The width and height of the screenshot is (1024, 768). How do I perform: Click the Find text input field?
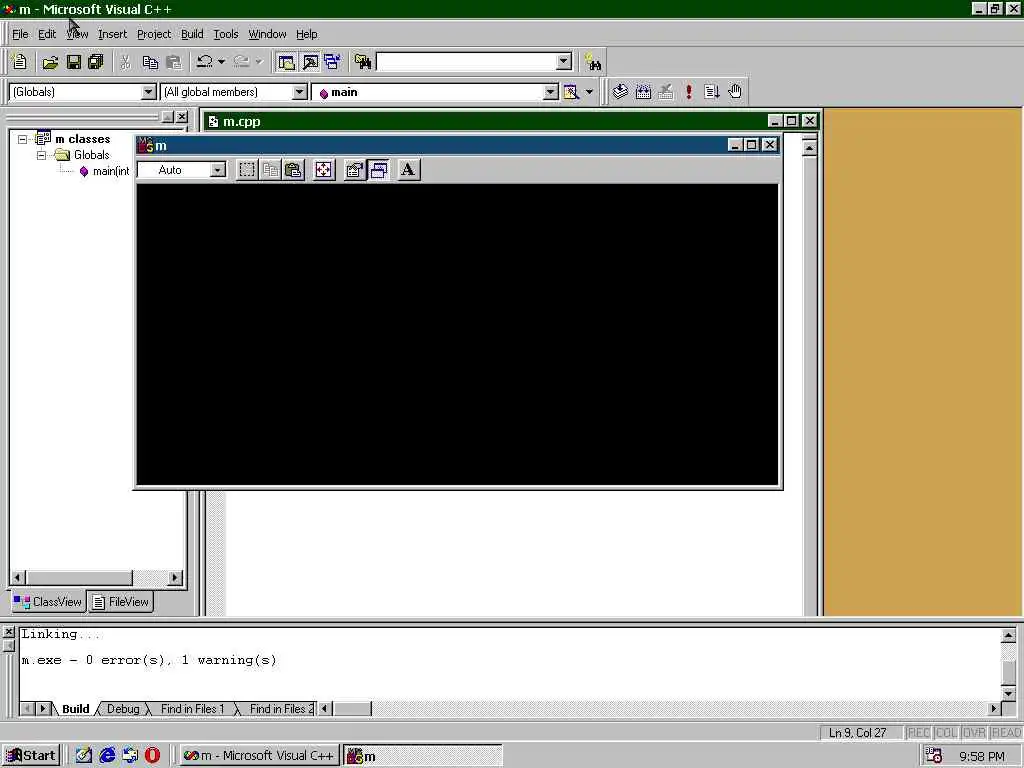[x=467, y=62]
